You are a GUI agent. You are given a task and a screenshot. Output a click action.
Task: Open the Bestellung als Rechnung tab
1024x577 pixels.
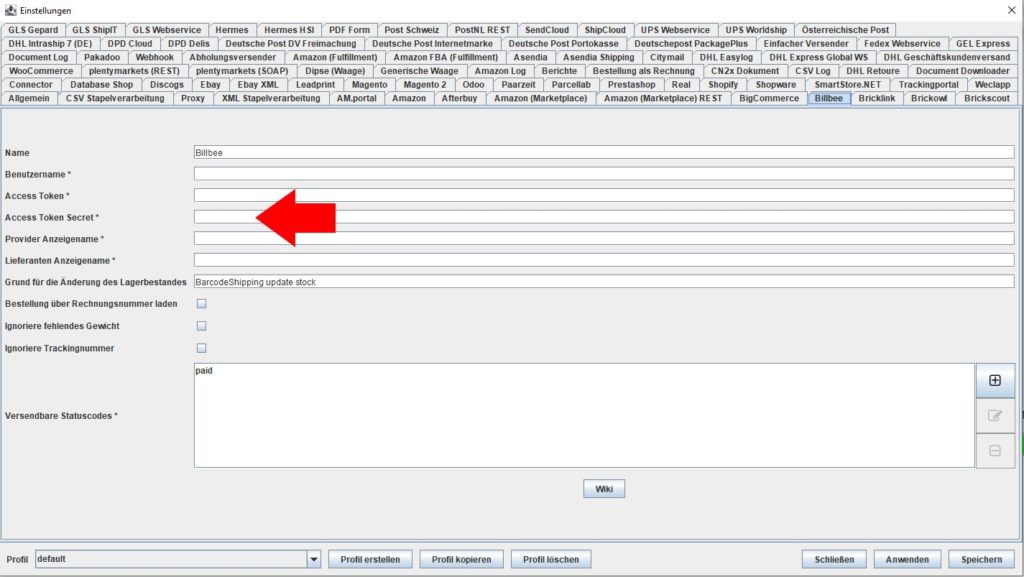pos(643,71)
